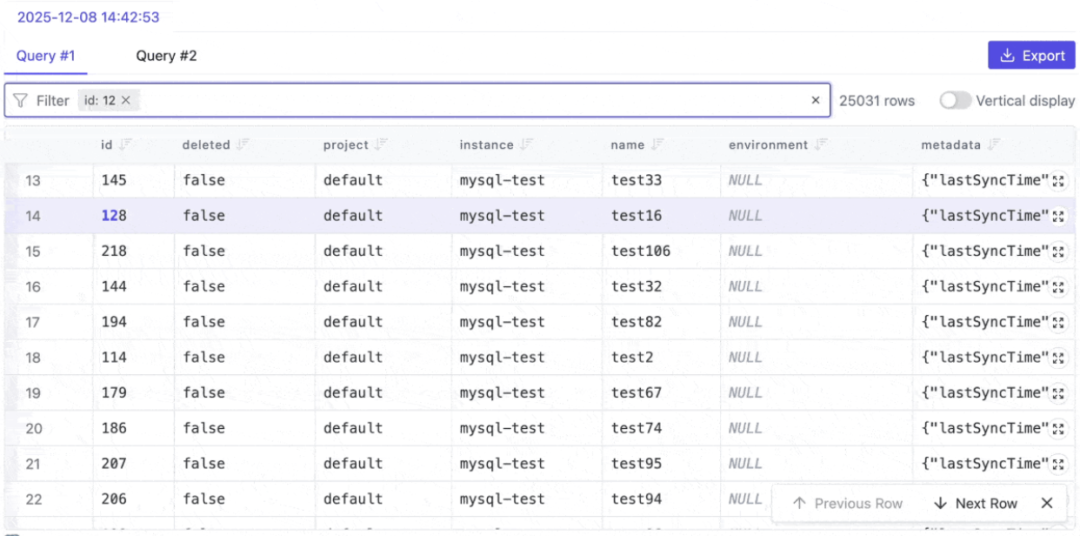1080x536 pixels.
Task: Export the query results
Action: [x=1032, y=56]
